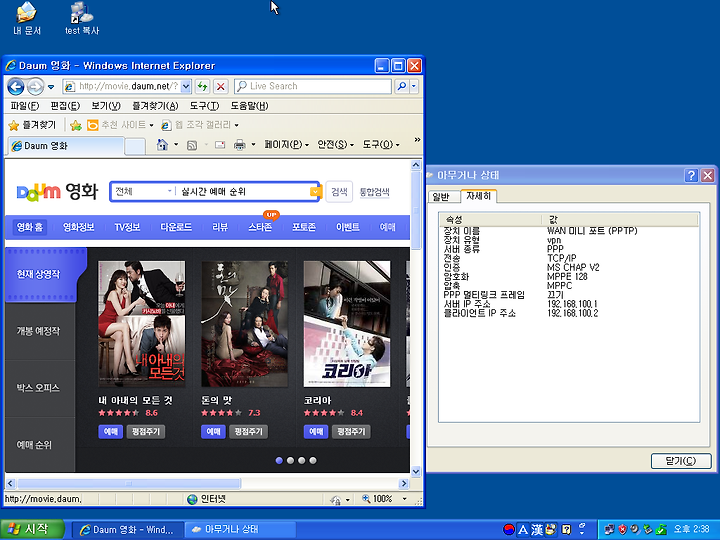Click the Korean IME language tray icon
This screenshot has height=540, width=720.
[x=509, y=529]
